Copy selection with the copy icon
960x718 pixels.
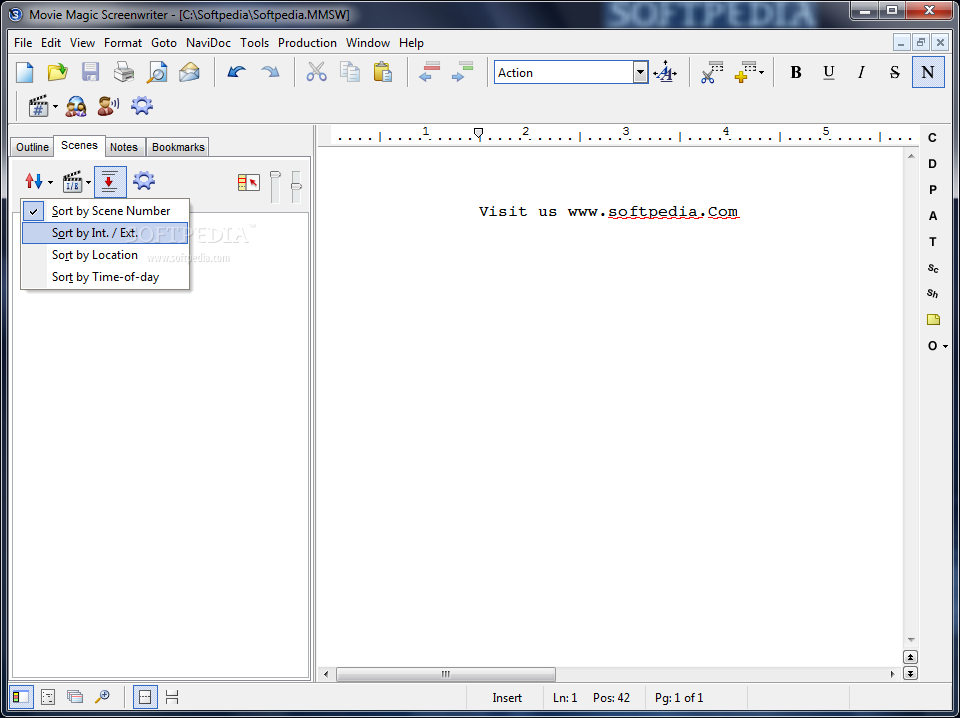click(x=350, y=72)
